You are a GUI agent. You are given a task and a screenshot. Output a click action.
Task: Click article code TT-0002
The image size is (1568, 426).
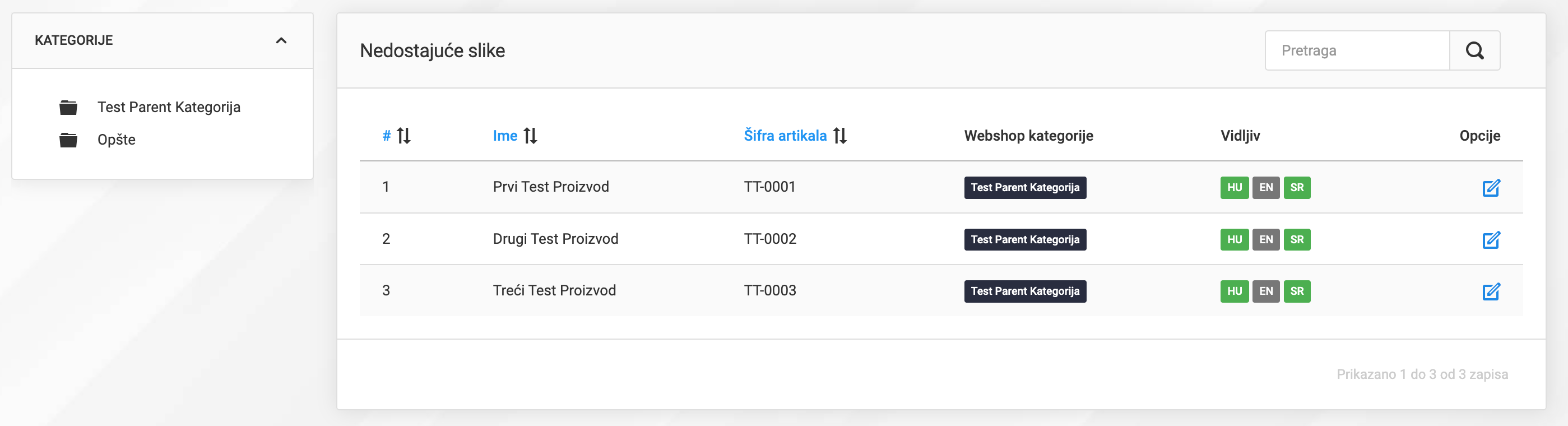click(x=770, y=239)
